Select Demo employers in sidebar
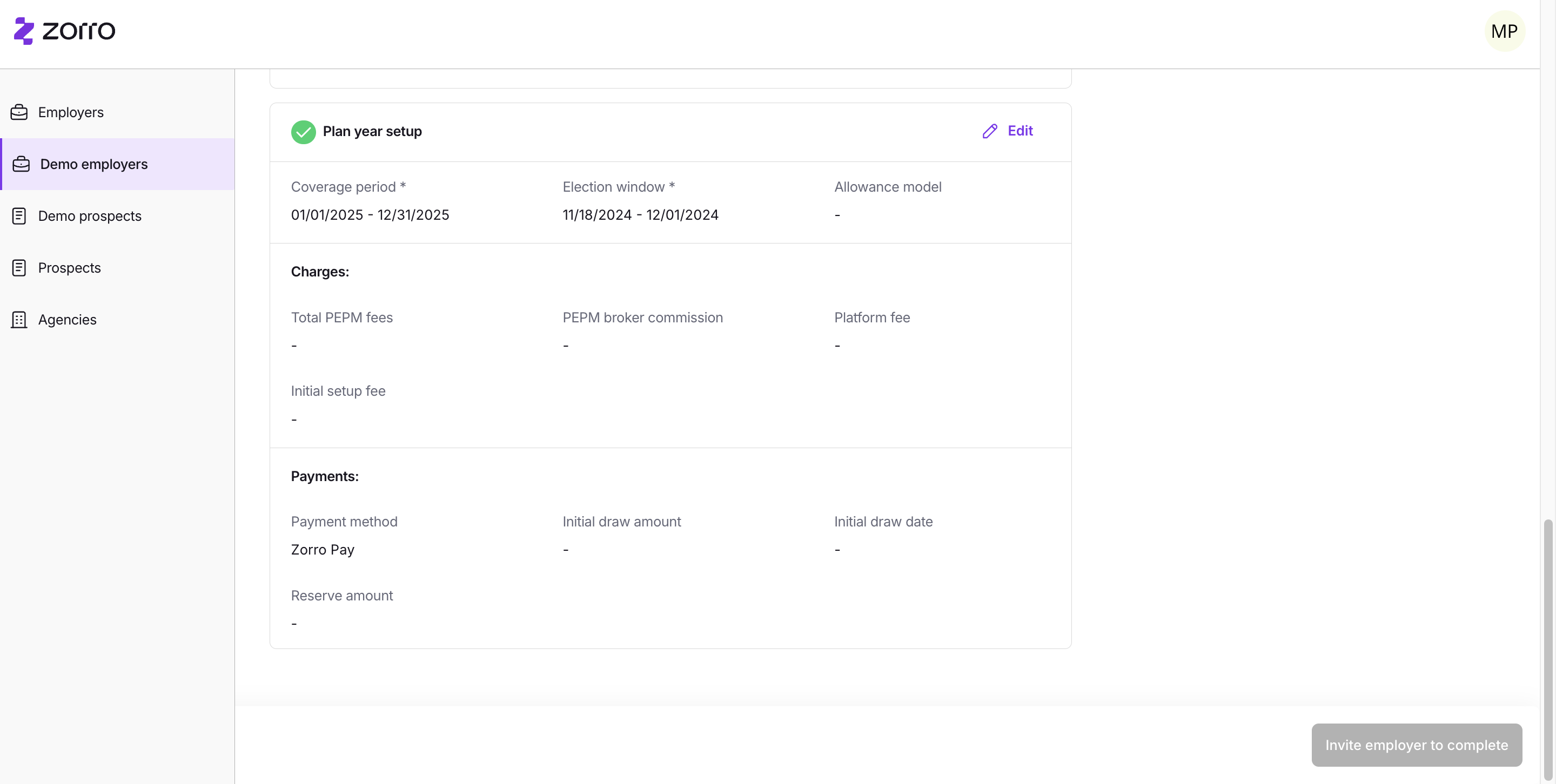The height and width of the screenshot is (784, 1556). point(117,164)
